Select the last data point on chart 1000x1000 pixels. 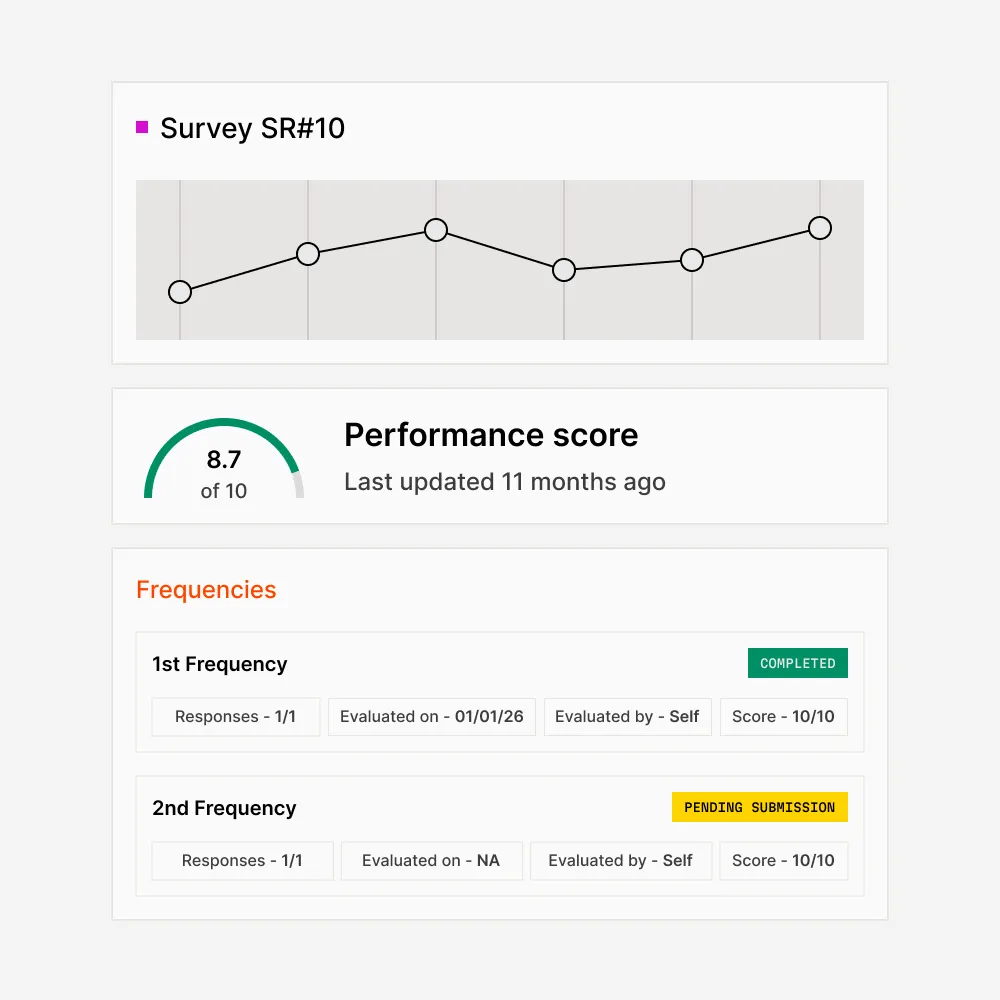tap(820, 228)
